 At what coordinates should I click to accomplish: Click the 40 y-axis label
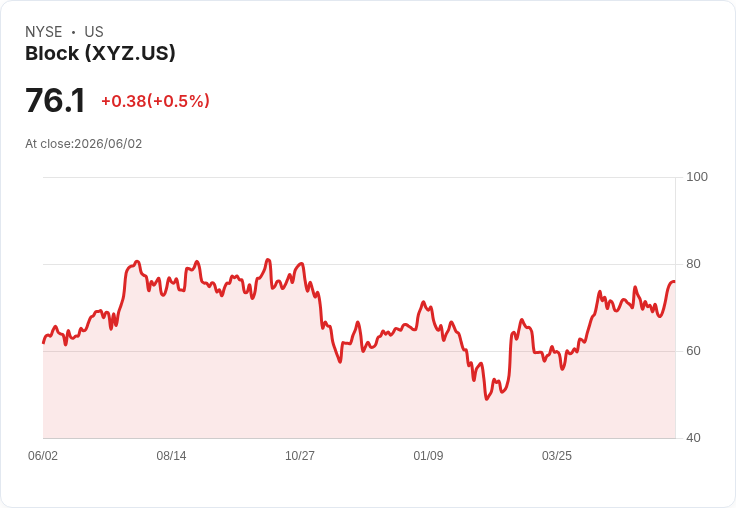693,438
